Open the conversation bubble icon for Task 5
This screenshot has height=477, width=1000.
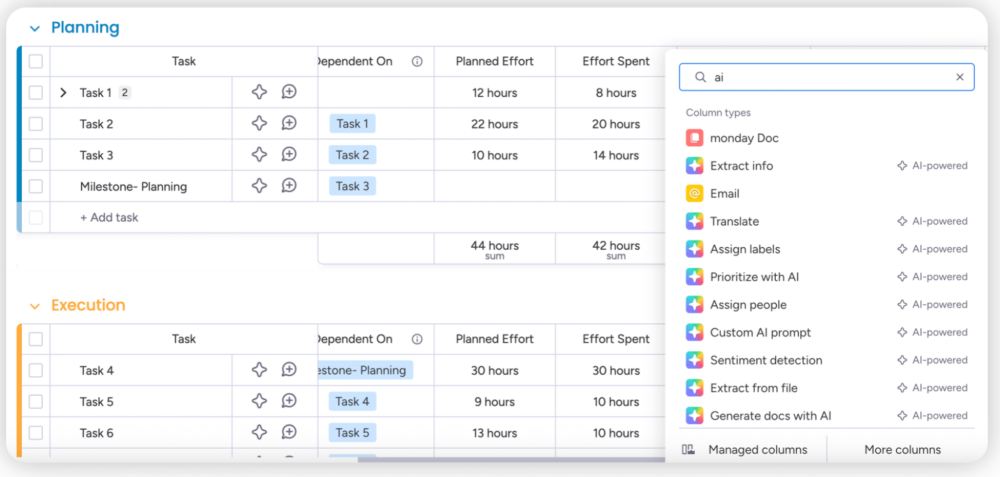[x=289, y=401]
